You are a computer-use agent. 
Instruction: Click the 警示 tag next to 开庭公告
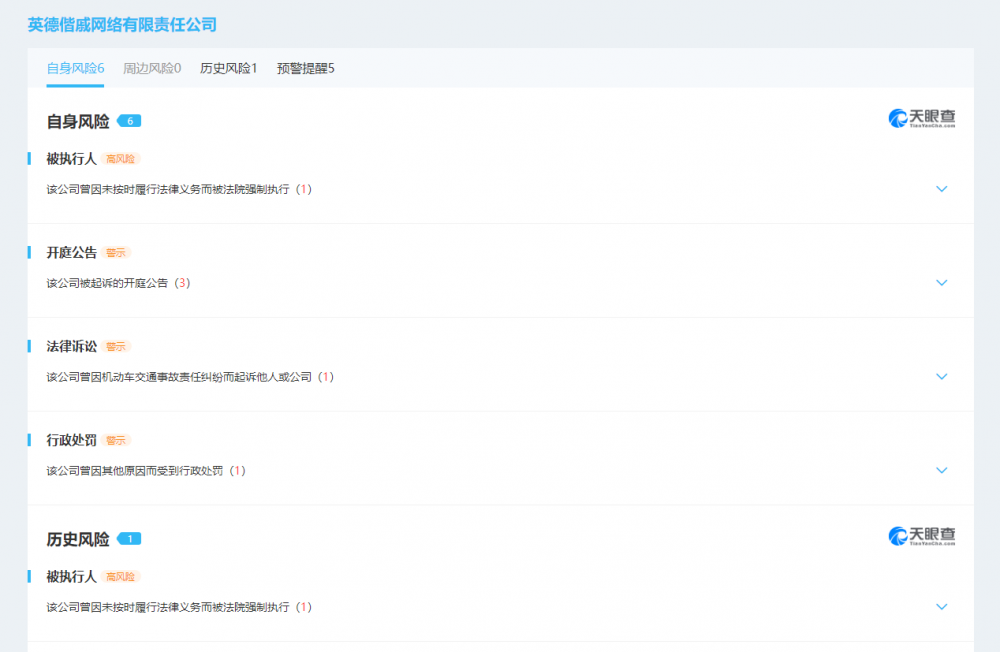click(x=116, y=253)
